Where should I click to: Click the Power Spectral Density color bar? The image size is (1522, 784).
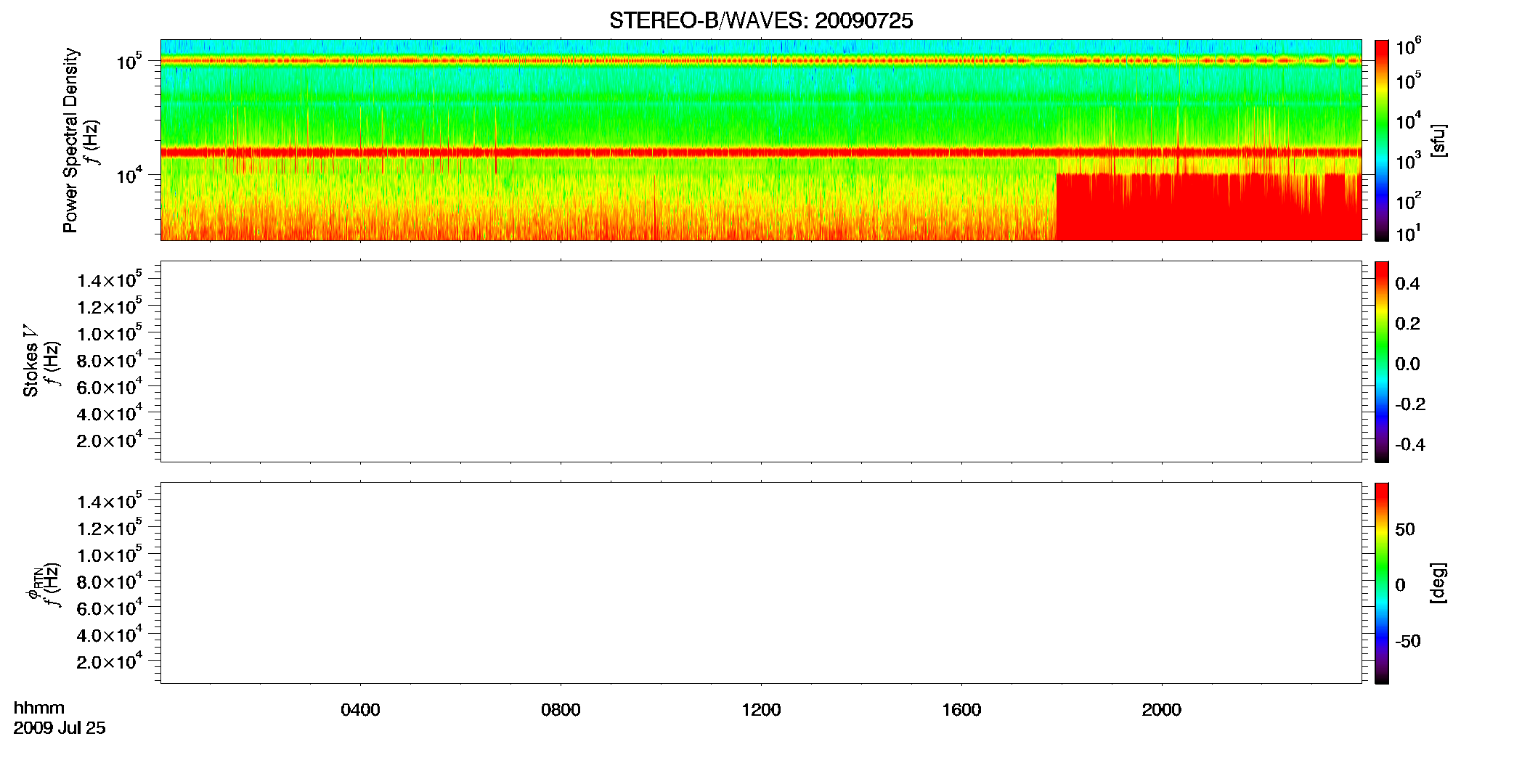point(1382,140)
